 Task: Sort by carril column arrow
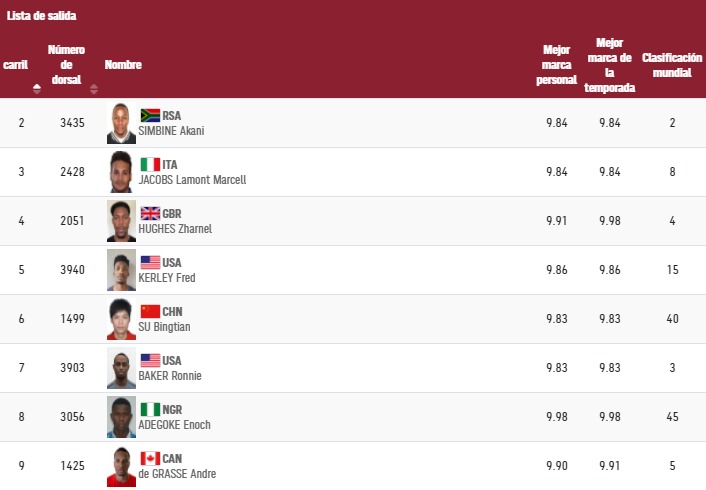click(x=37, y=89)
